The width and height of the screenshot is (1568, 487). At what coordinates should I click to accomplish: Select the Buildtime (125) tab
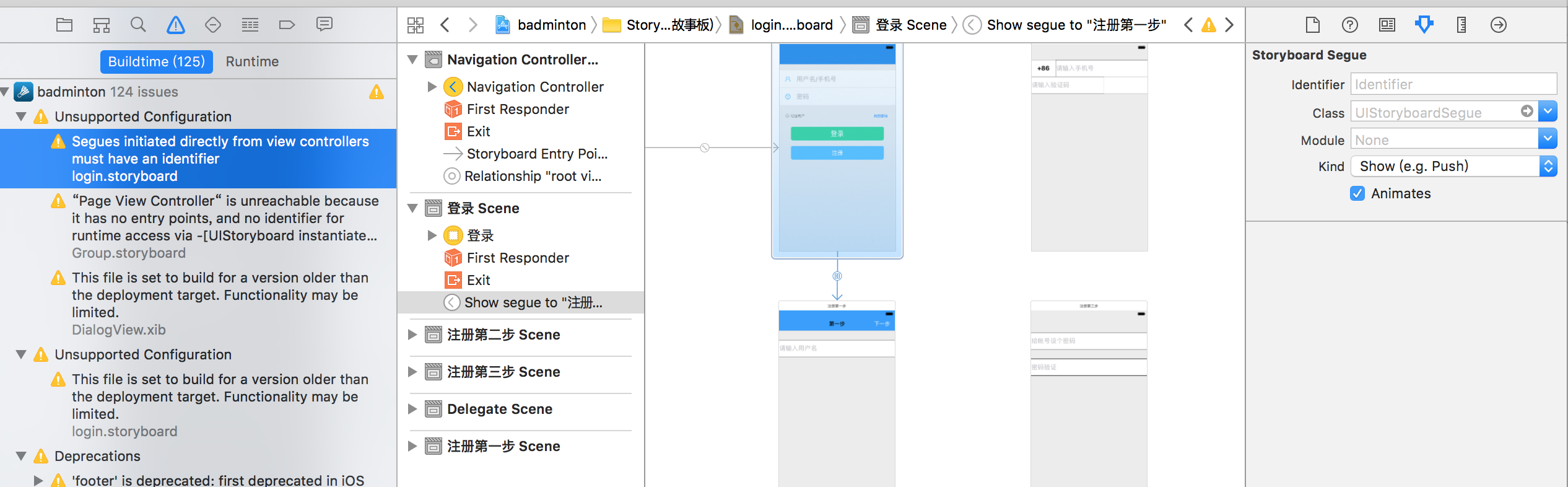pos(156,61)
